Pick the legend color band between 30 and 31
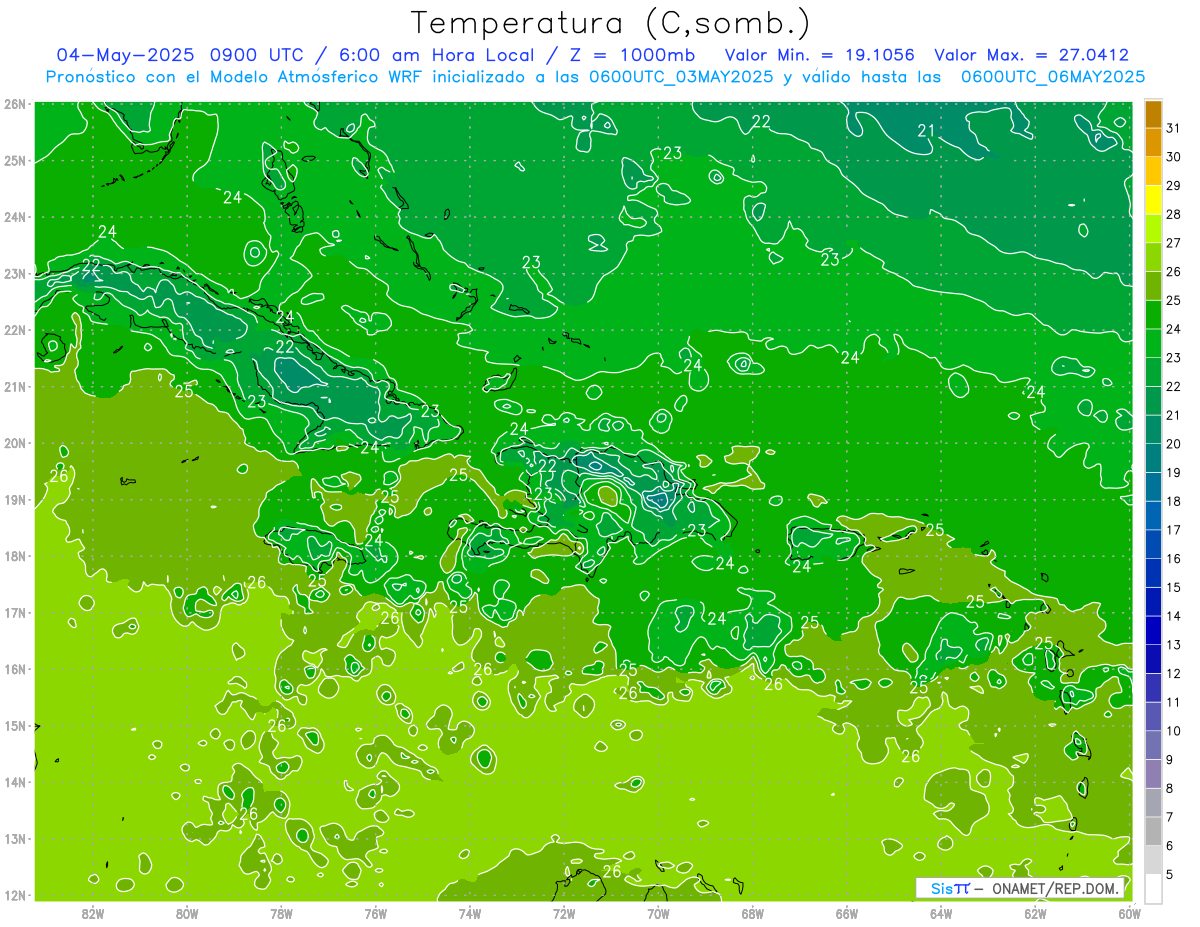The image size is (1200, 927). [x=1154, y=143]
